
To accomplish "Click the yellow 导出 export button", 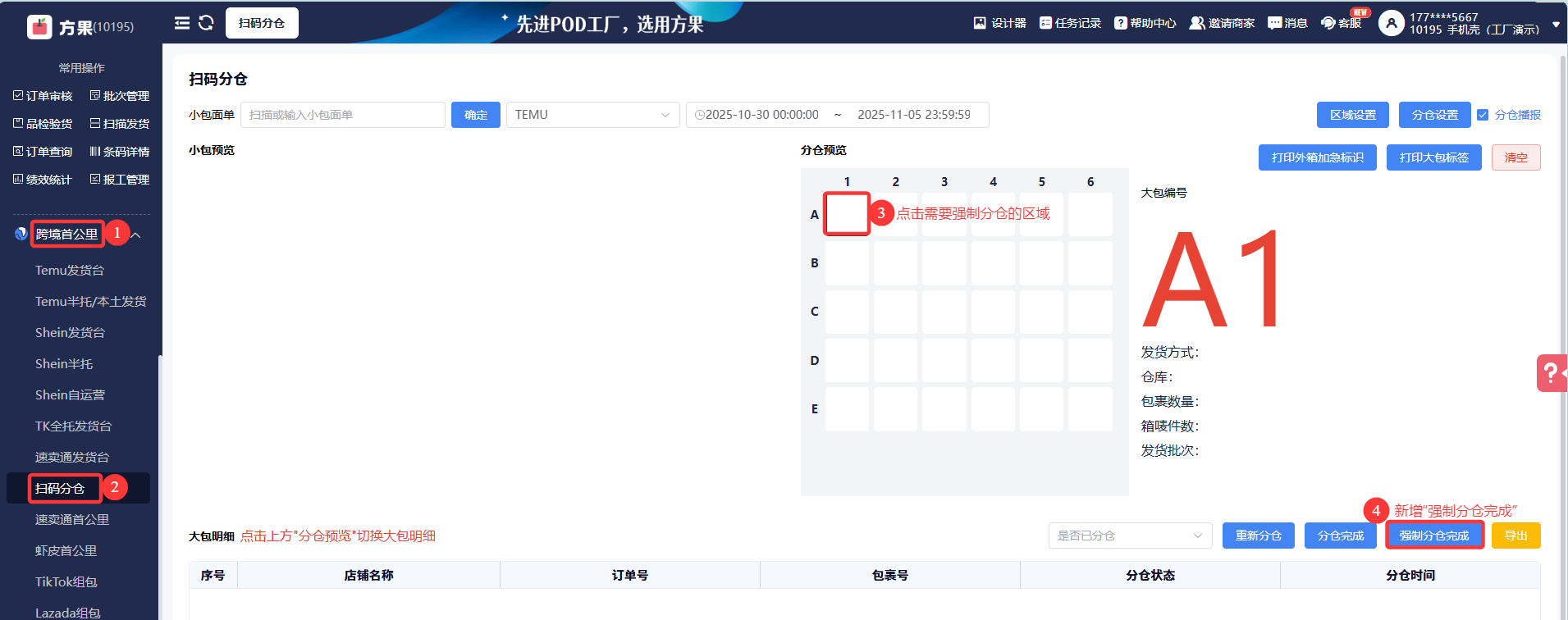I will 1516,536.
